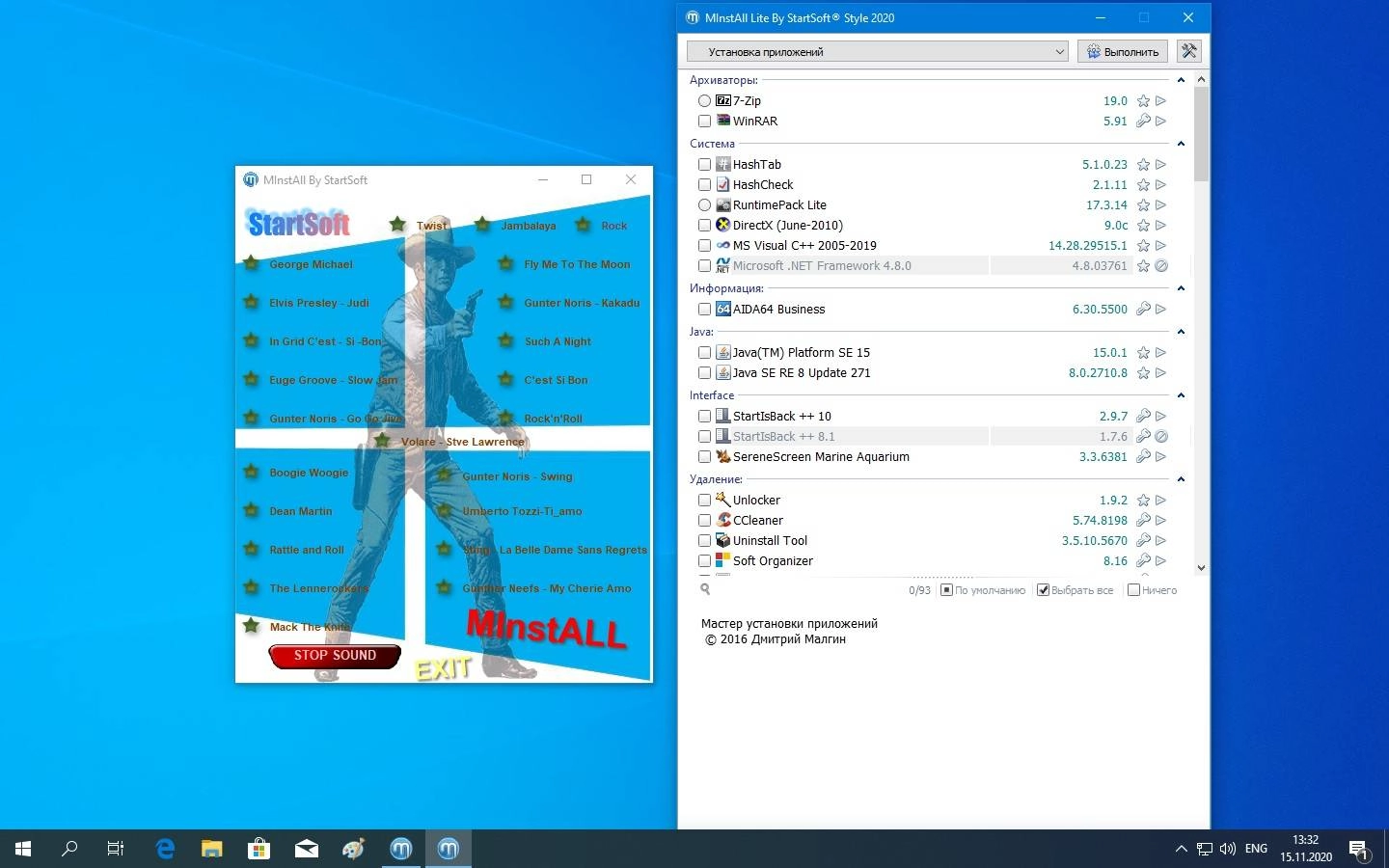Open the ENG language indicator
This screenshot has height=868, width=1389.
point(1256,849)
